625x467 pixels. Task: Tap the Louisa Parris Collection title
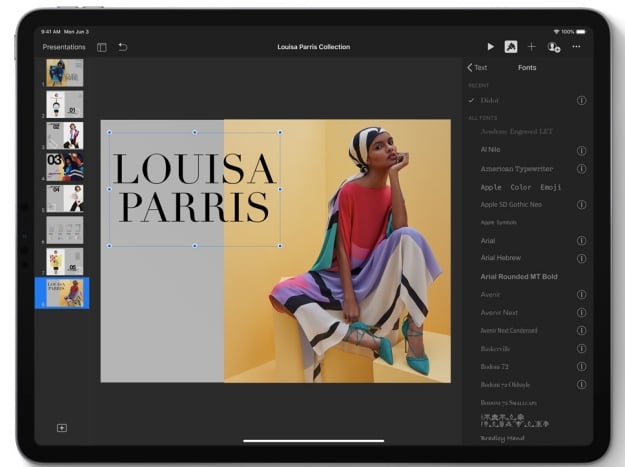click(x=312, y=47)
